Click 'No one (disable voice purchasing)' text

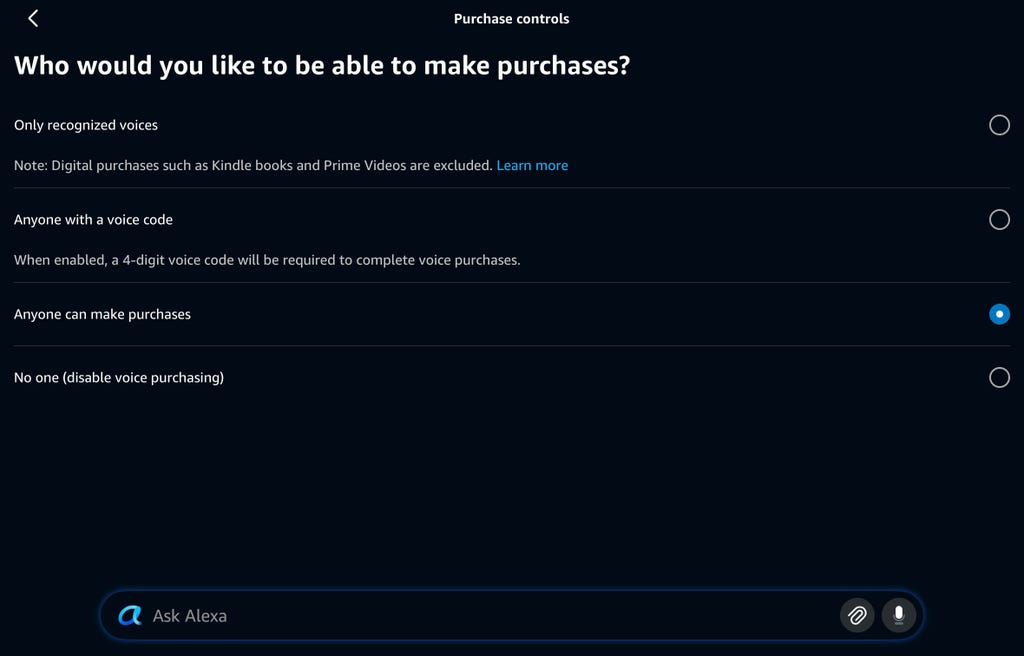point(119,378)
